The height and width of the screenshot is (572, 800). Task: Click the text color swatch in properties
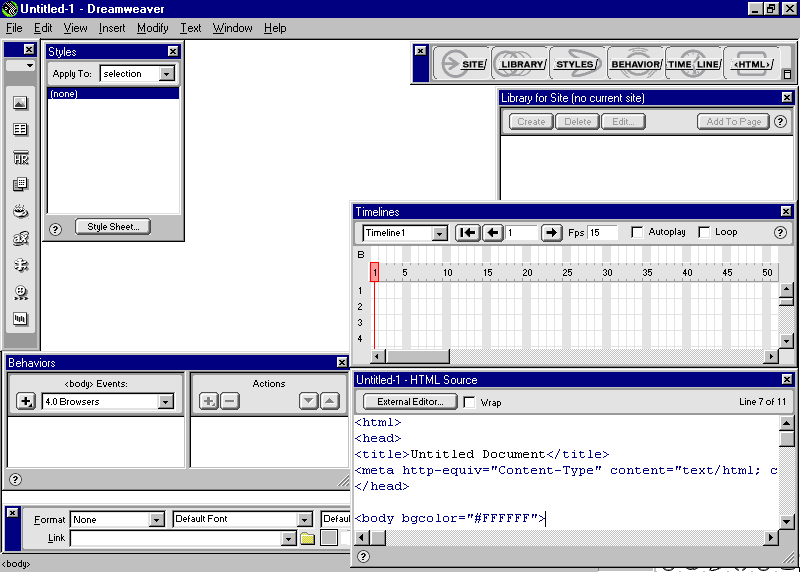pos(329,538)
